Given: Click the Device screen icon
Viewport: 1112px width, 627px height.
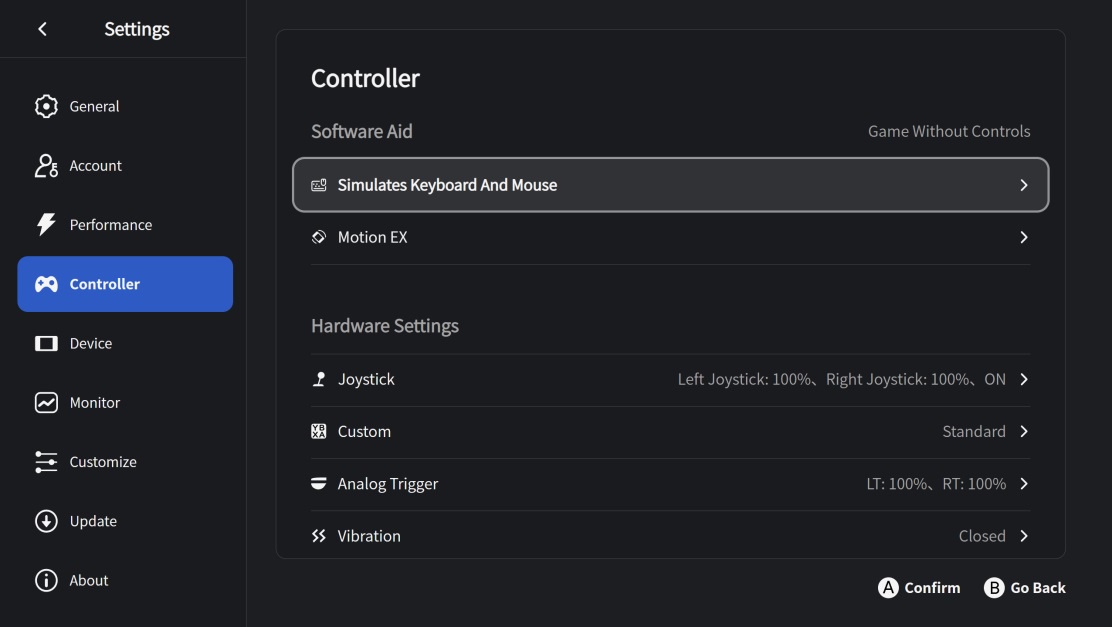Looking at the screenshot, I should coord(46,344).
